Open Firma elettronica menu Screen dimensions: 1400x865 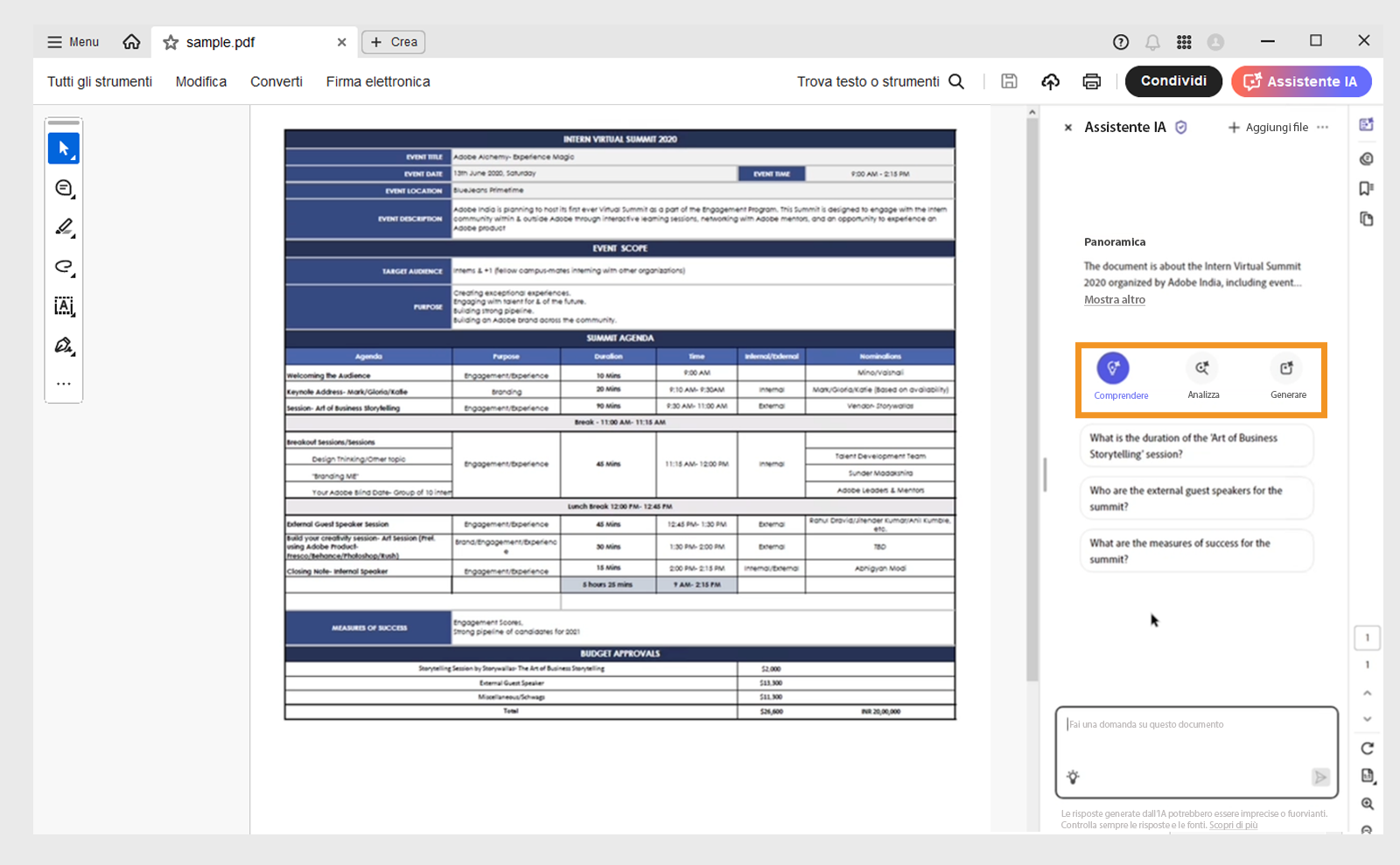point(378,81)
